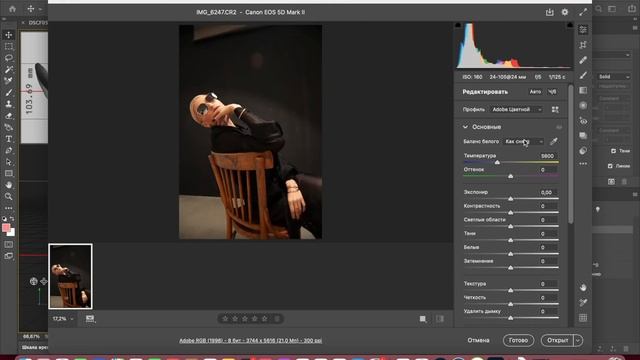Swap foreground and background colors
The width and height of the screenshot is (640, 360).
click(12, 219)
